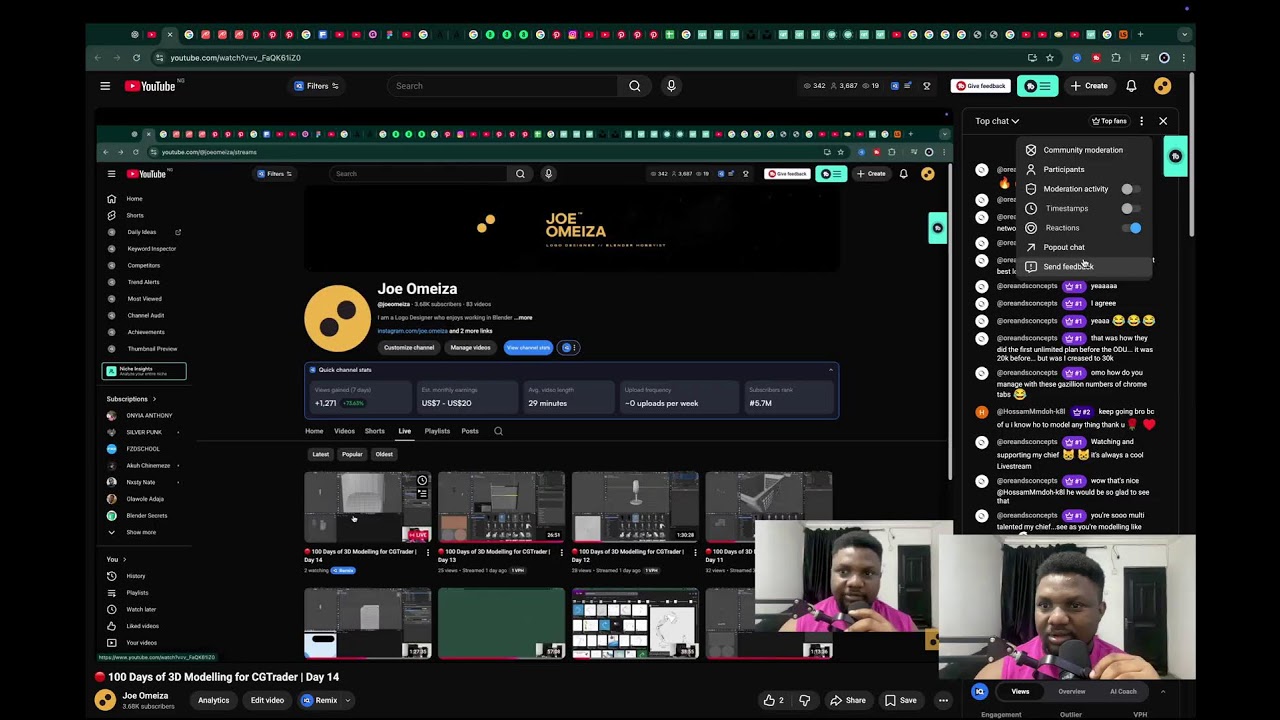This screenshot has width=1280, height=720.
Task: Click the IQ icon beside the Views tab
Action: click(980, 691)
